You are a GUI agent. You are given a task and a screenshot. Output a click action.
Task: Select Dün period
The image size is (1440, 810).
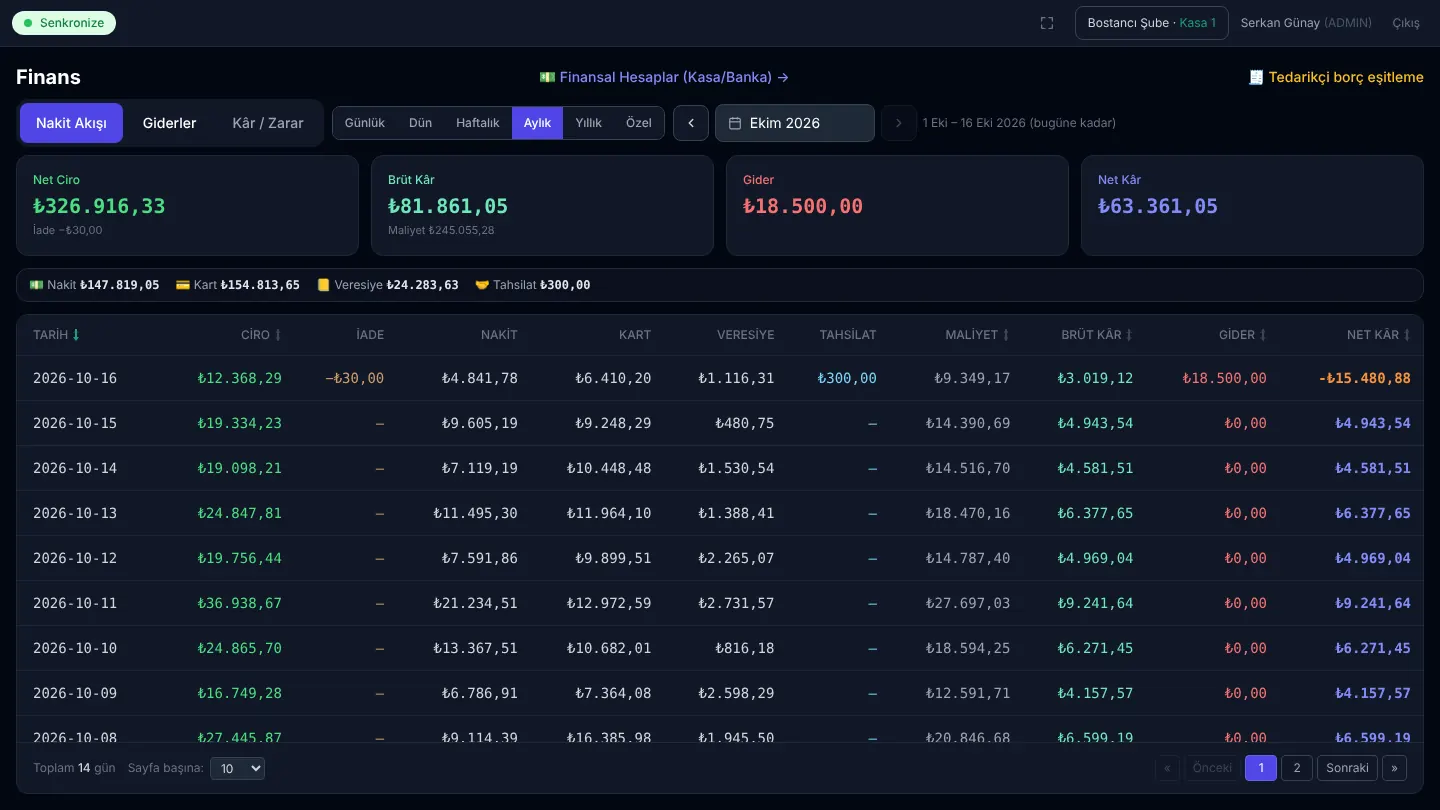pyautogui.click(x=420, y=123)
